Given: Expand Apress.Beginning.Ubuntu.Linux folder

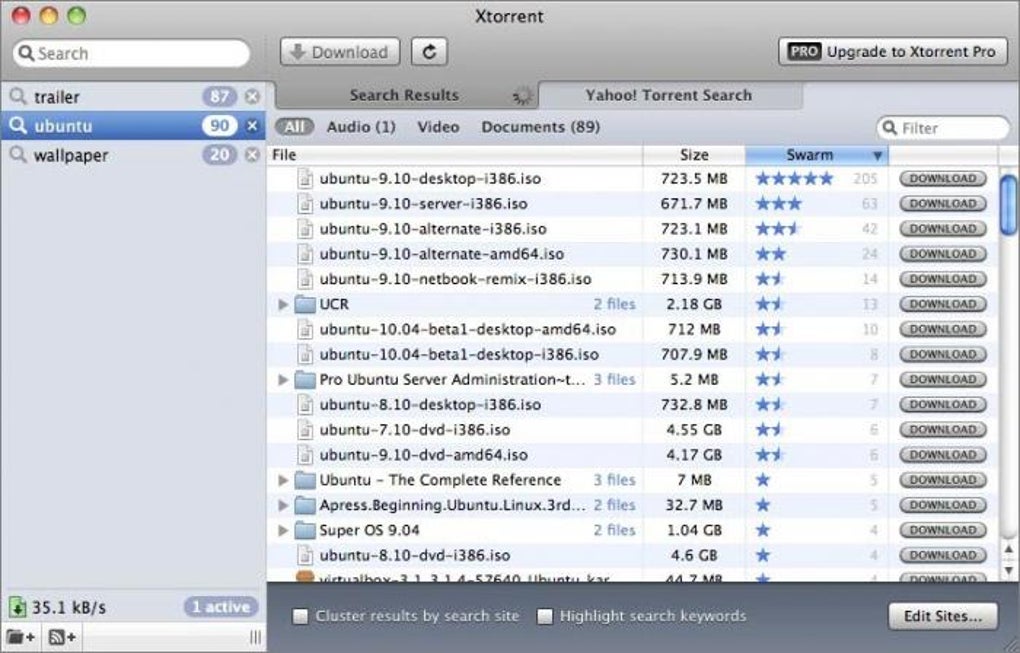Looking at the screenshot, I should coord(283,505).
